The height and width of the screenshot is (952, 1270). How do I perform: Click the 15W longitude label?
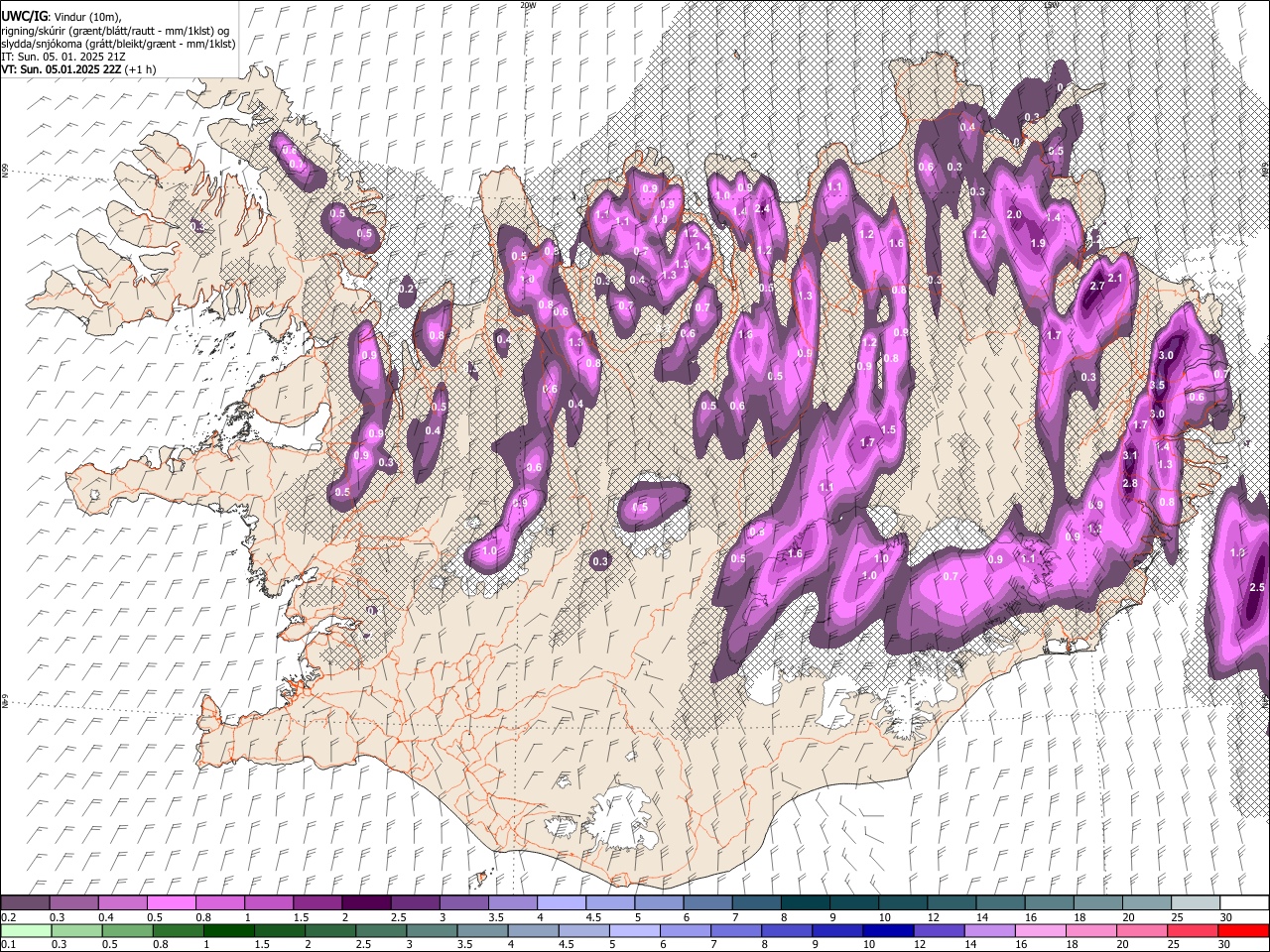pyautogui.click(x=1051, y=5)
